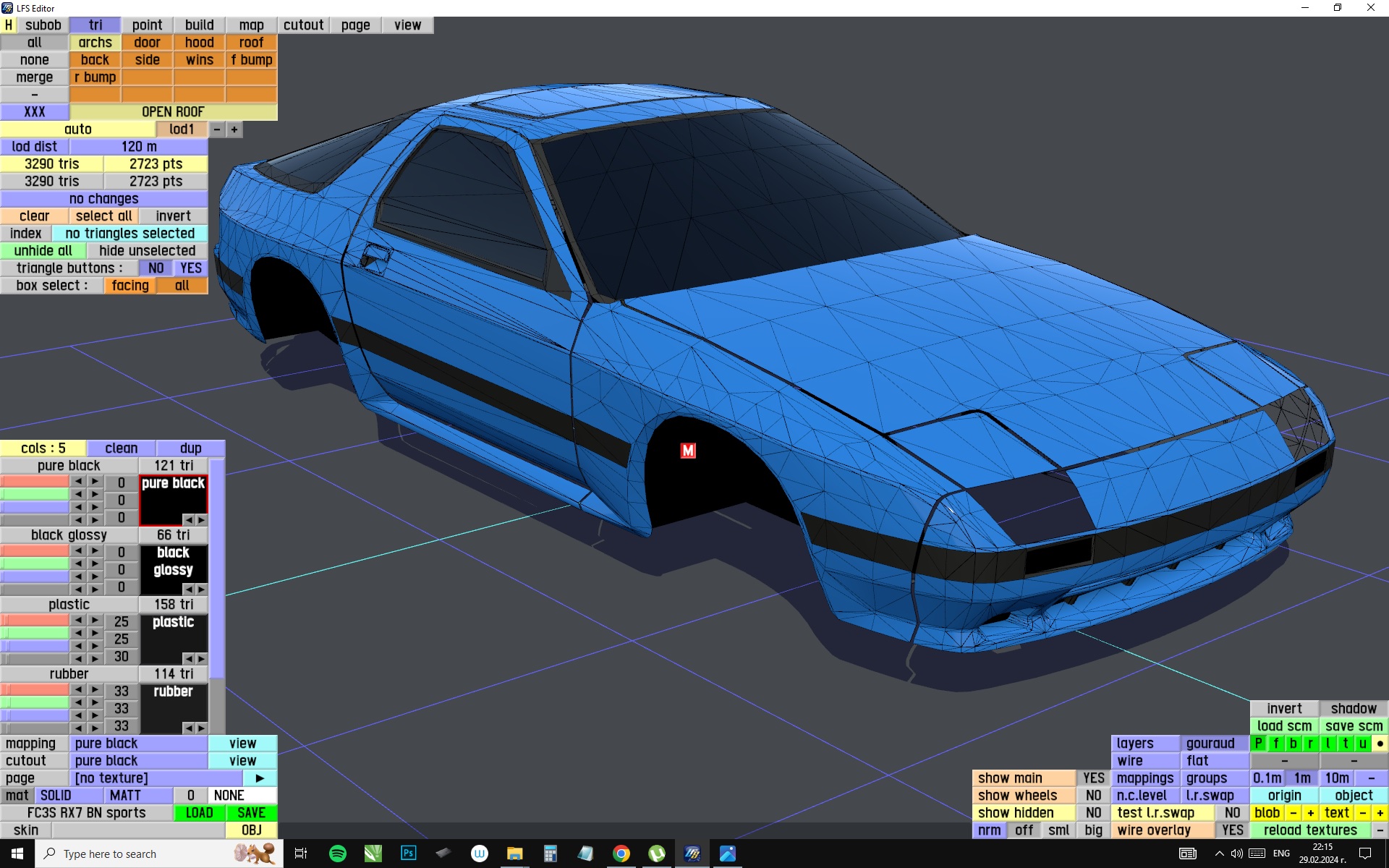Click pure black swatch next arrow

click(201, 519)
